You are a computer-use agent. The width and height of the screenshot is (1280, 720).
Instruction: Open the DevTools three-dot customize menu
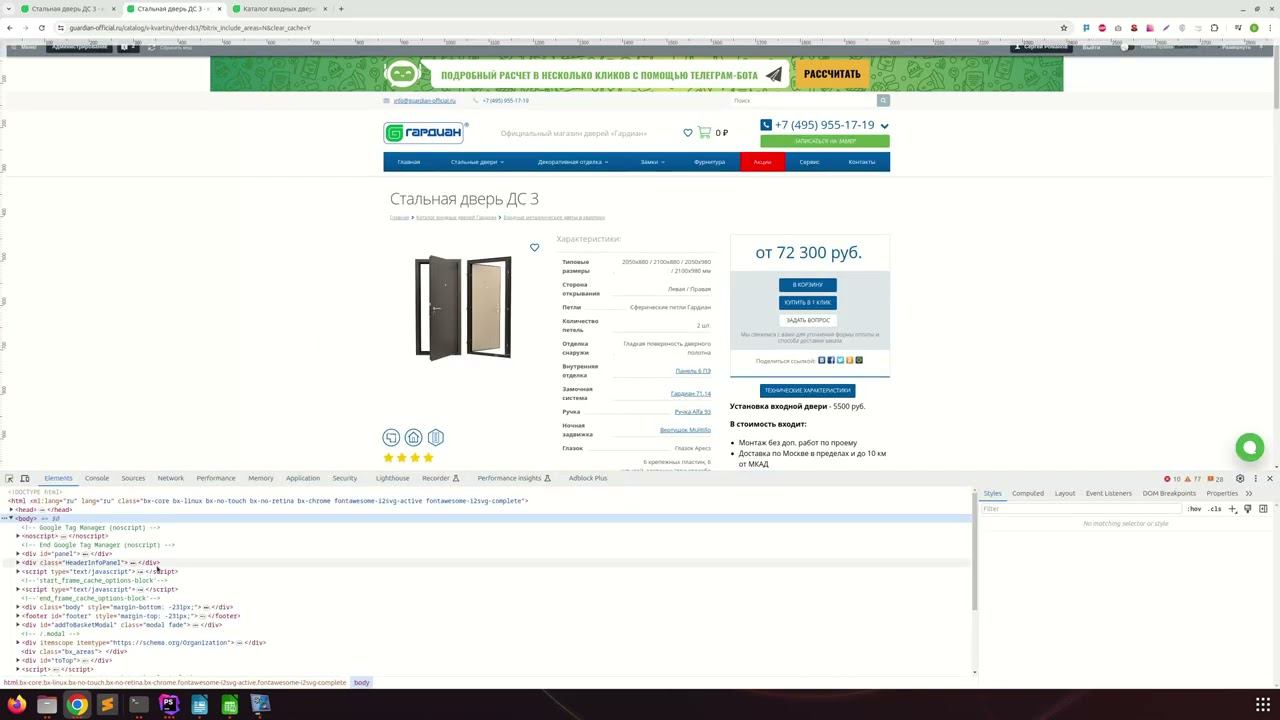tap(1255, 478)
